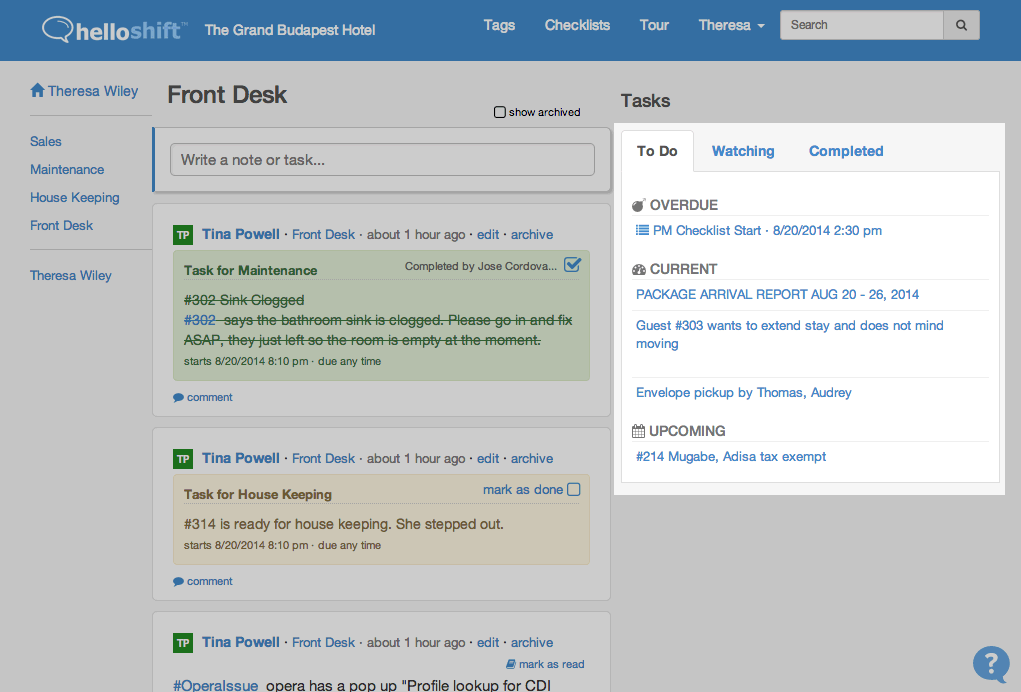Image resolution: width=1021 pixels, height=692 pixels.
Task: Click the Write a note or task field
Action: (x=382, y=159)
